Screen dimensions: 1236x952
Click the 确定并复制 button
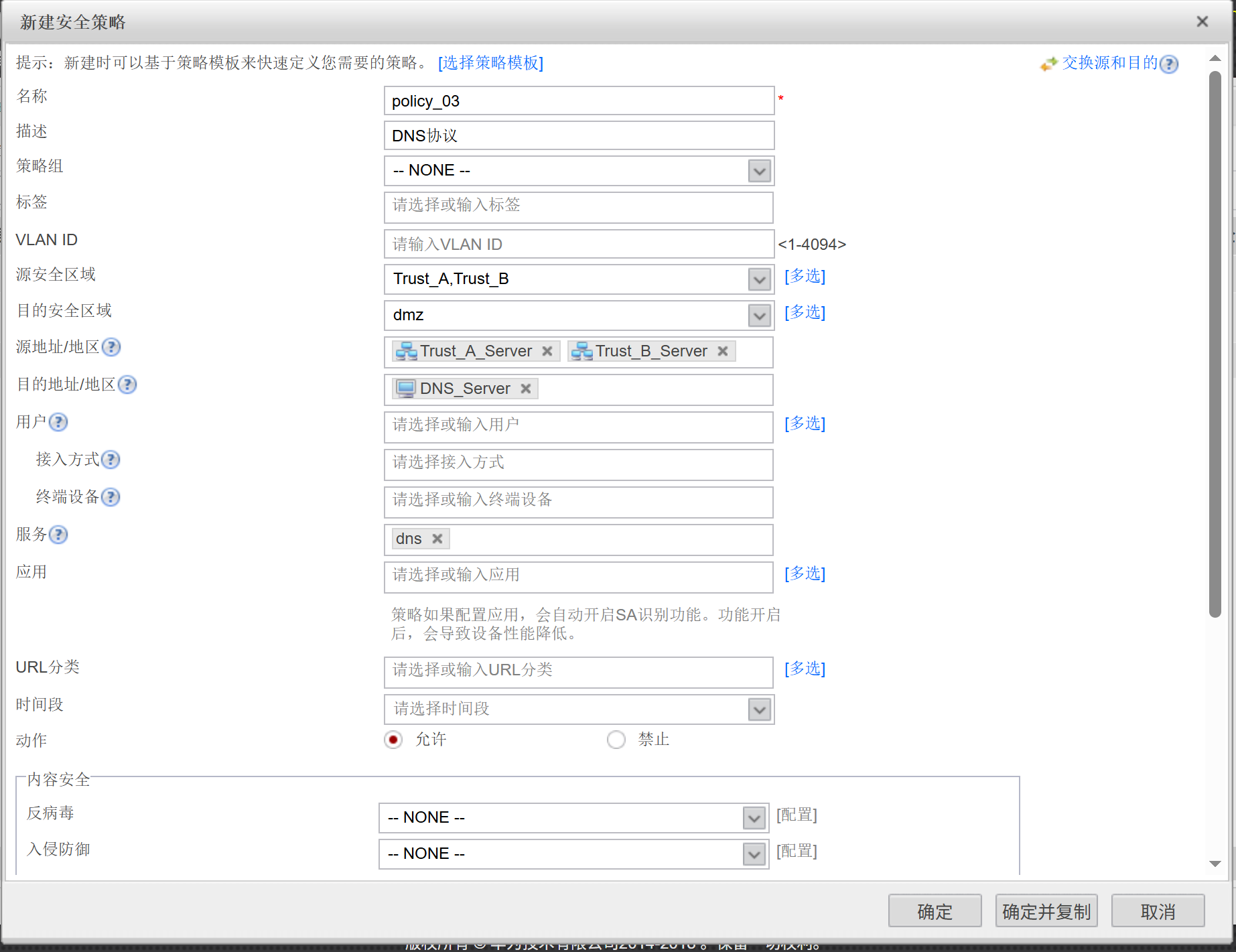coord(1046,911)
